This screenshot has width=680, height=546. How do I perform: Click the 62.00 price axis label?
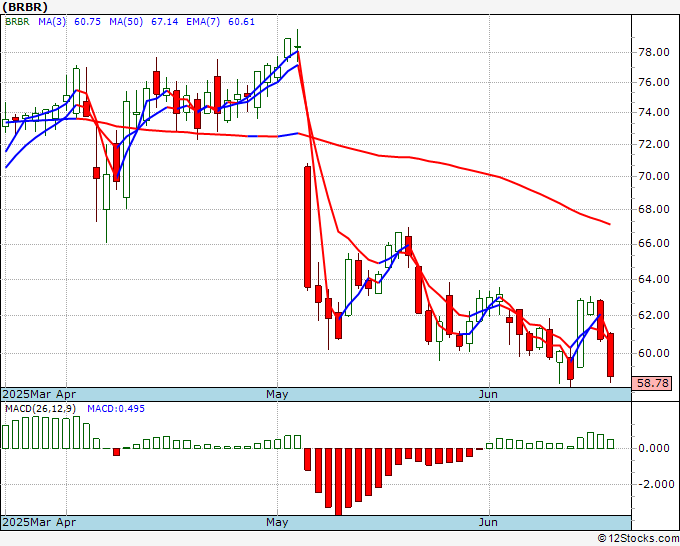point(654,315)
